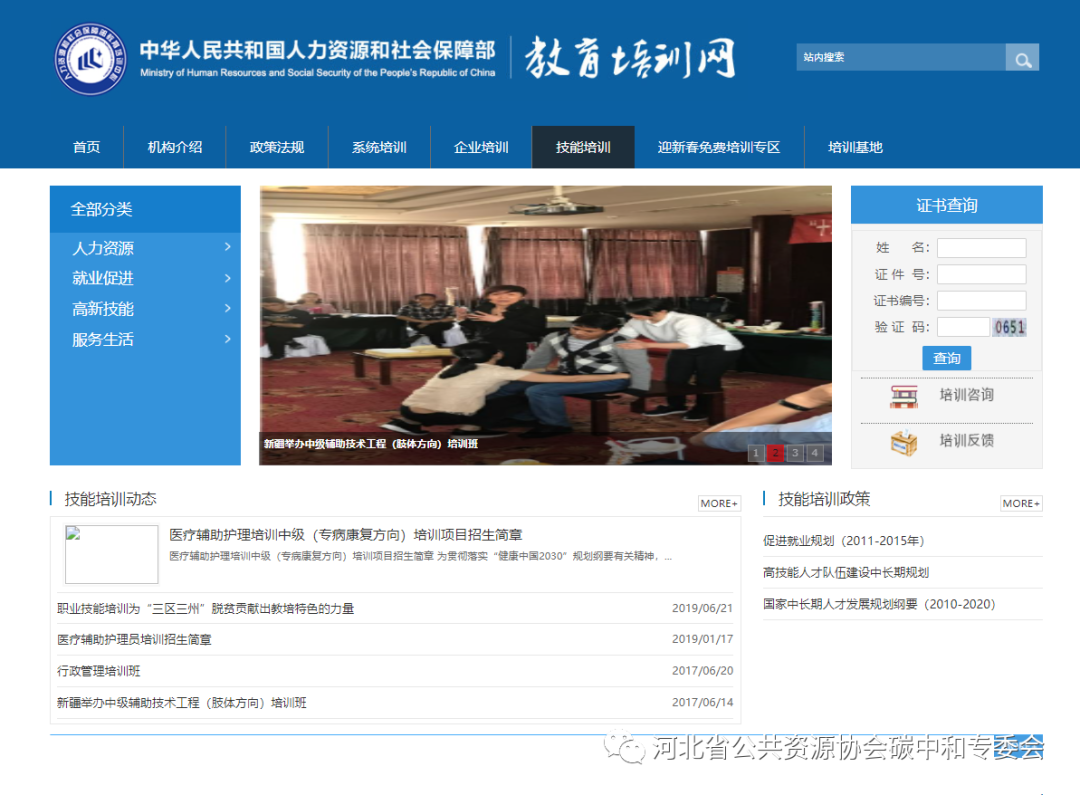
Task: Select slide 3 in the carousel pager
Action: click(795, 453)
